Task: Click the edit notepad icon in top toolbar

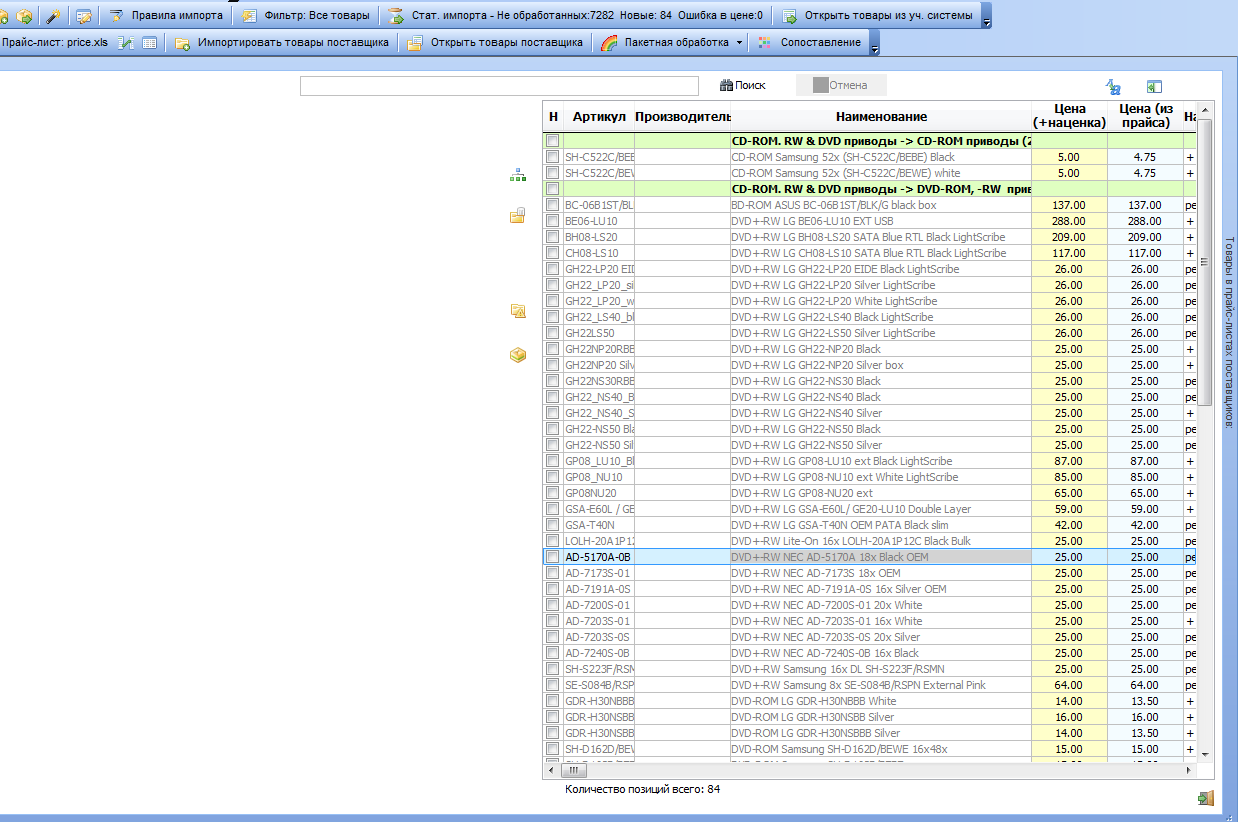Action: click(85, 16)
